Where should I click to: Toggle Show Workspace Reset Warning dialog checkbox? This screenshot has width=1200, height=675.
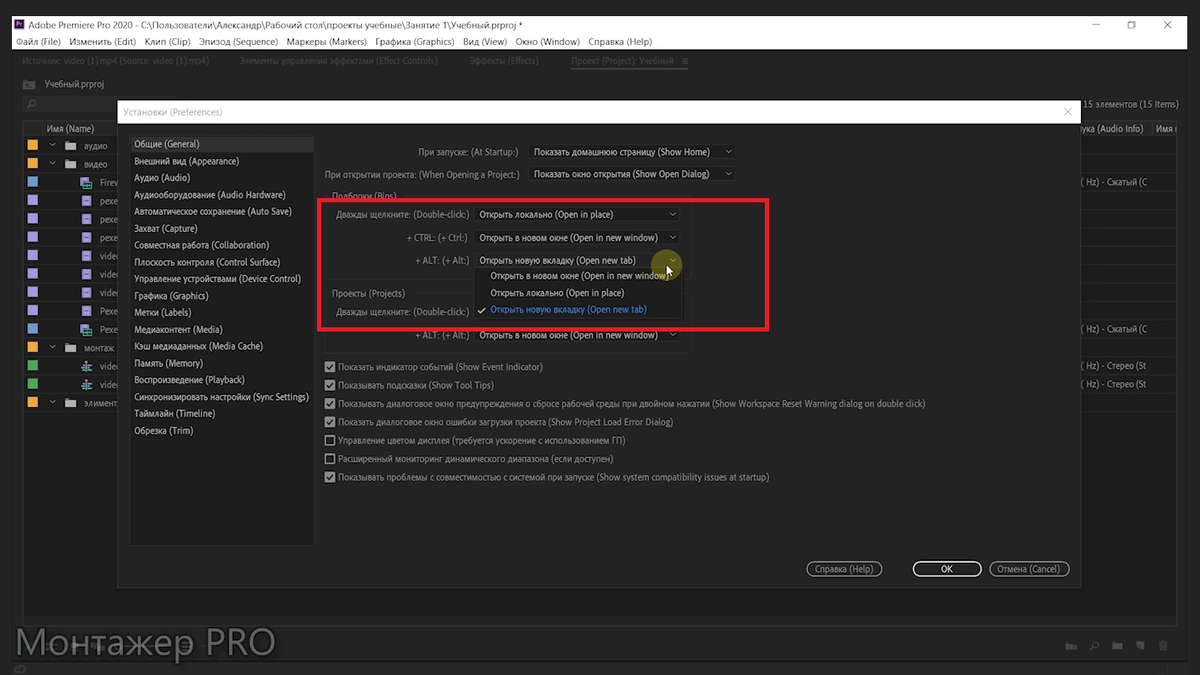pos(330,404)
